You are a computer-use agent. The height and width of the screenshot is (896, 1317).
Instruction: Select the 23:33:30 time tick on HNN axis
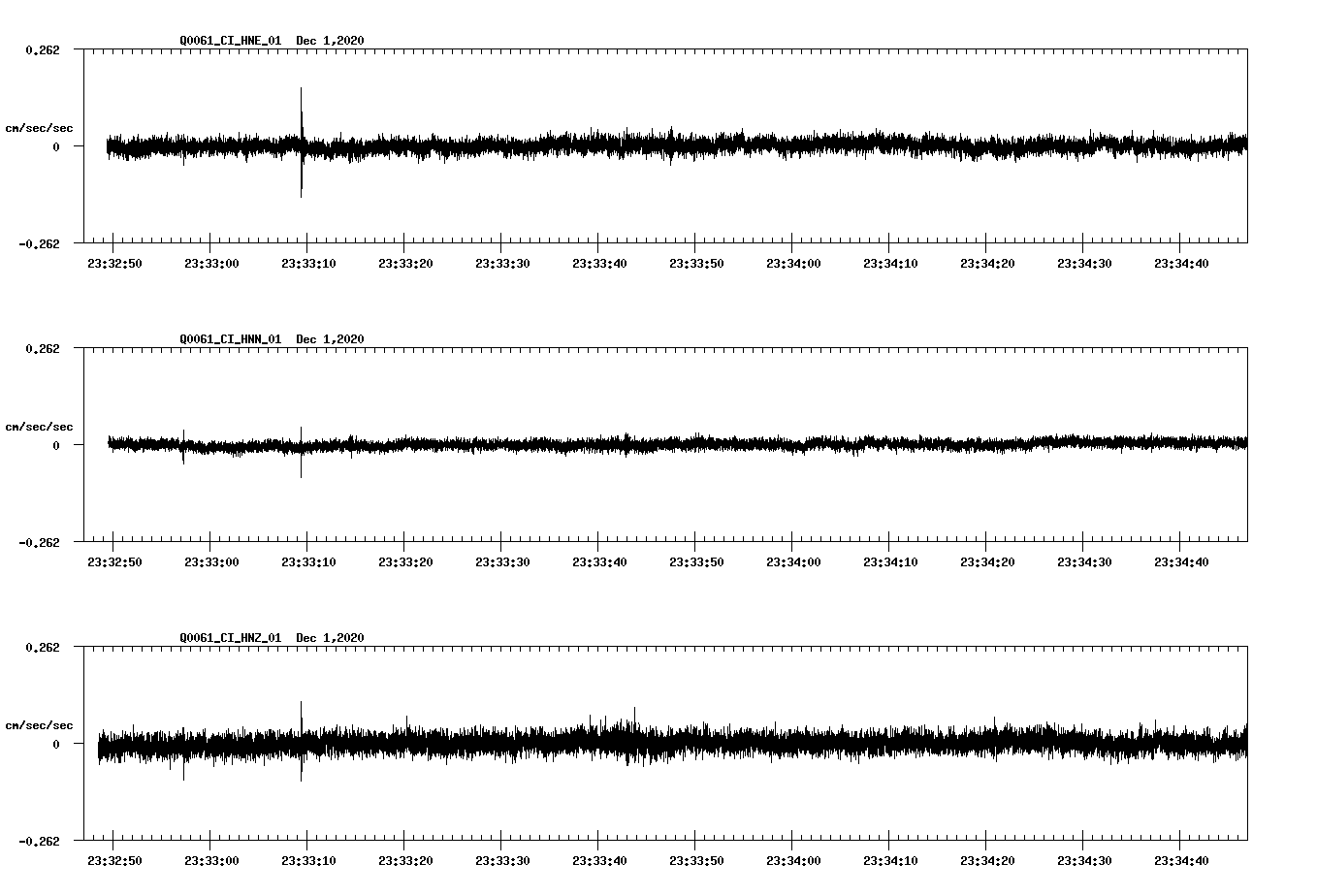501,560
